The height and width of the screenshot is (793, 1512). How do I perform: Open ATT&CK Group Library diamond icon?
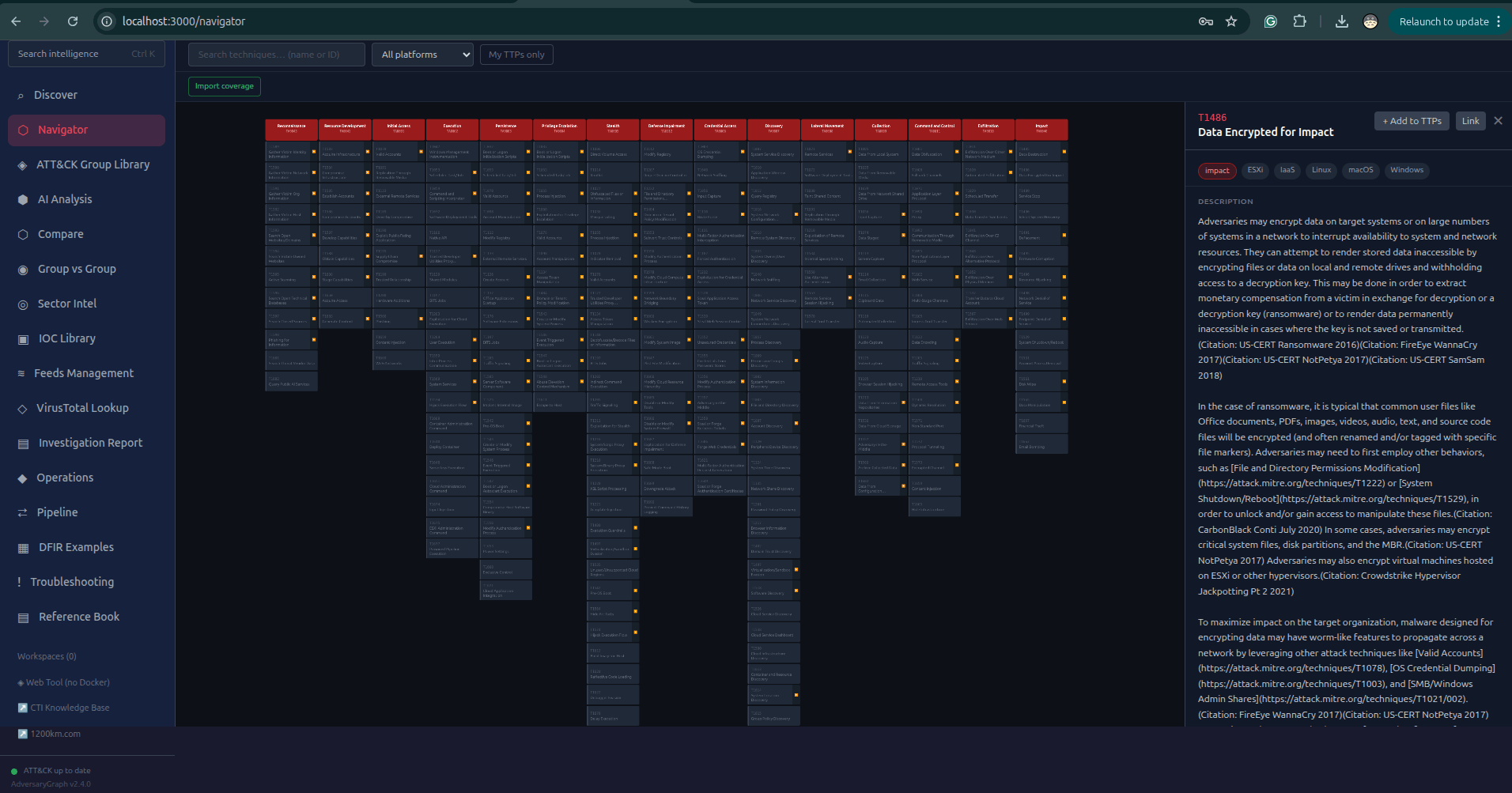tap(22, 165)
